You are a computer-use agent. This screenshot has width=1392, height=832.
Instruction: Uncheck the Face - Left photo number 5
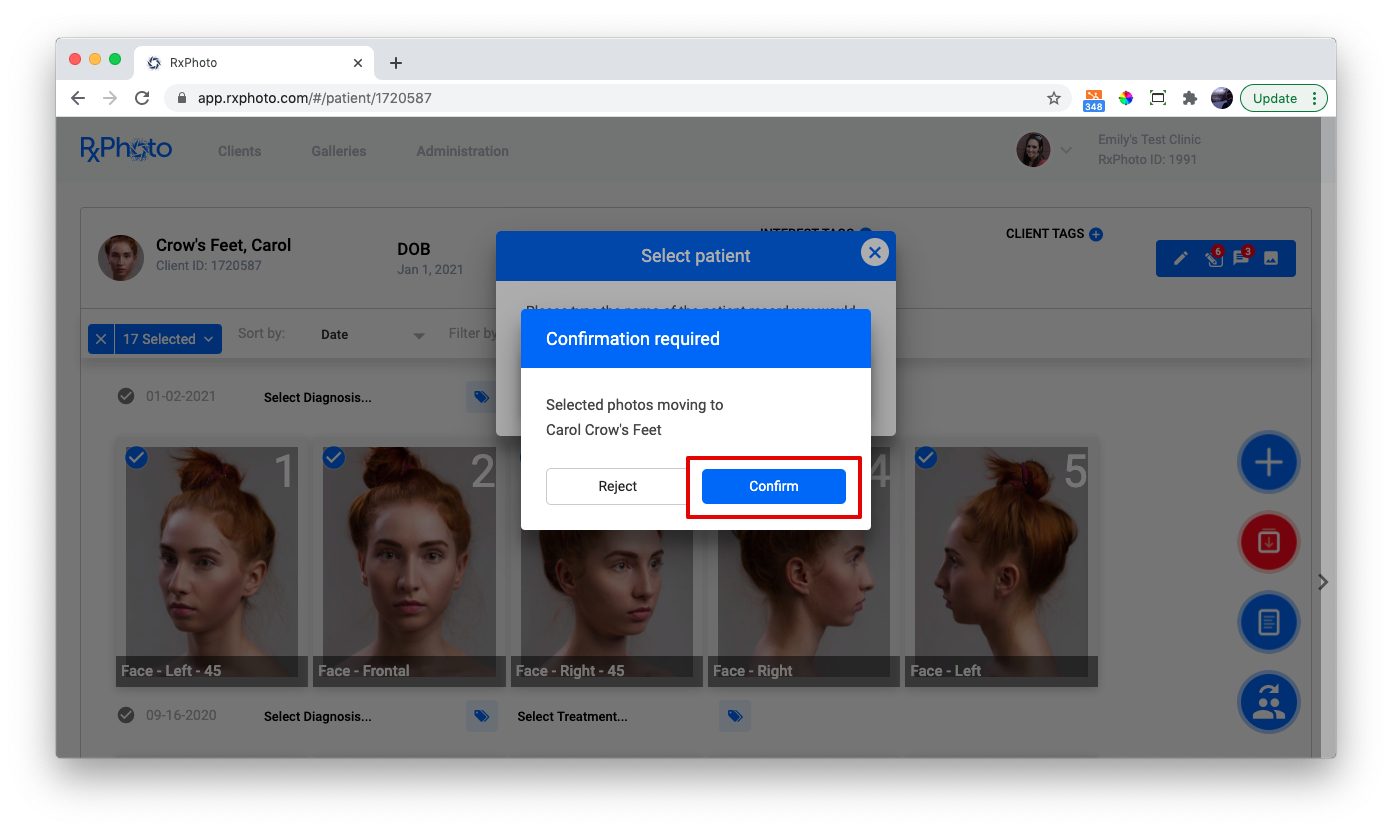(926, 457)
